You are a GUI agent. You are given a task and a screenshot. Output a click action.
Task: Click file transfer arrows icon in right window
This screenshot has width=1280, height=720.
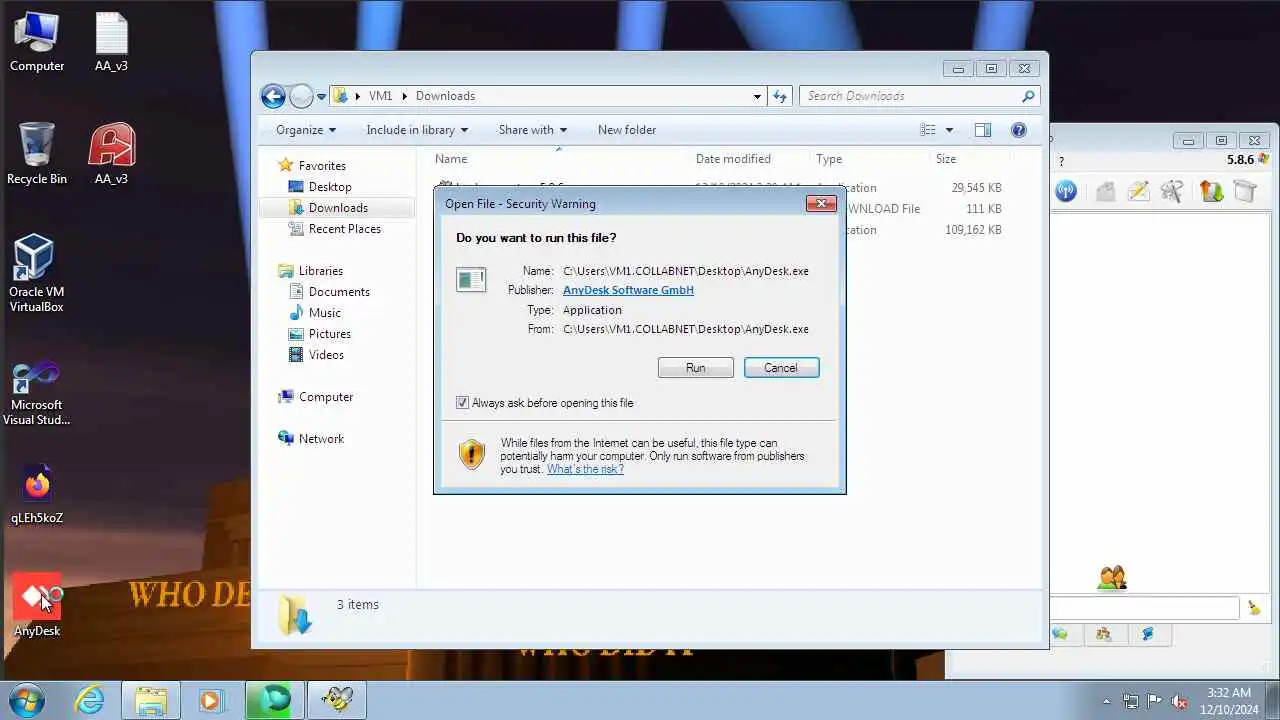pyautogui.click(x=1211, y=191)
